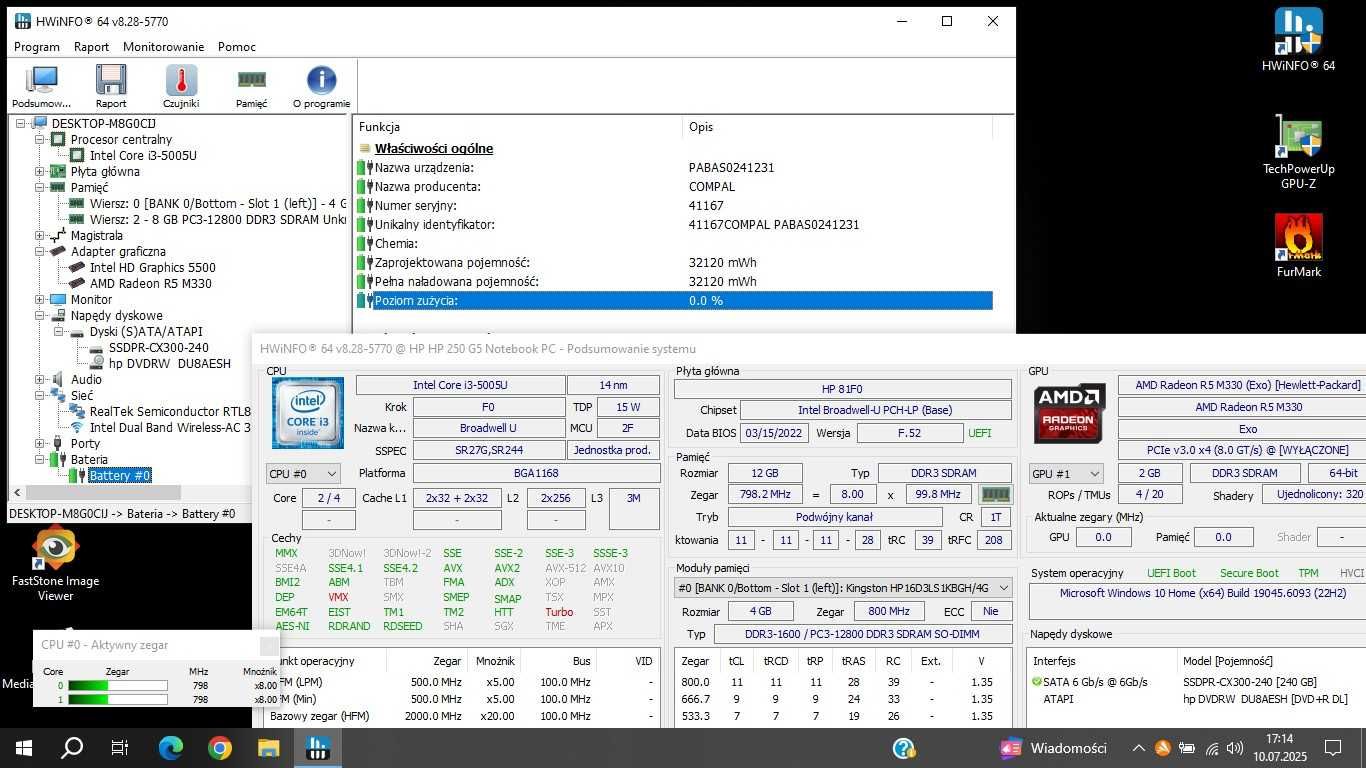Screen dimensions: 1366x768
Task: Select hp DVDRW DU8AESH tree item
Action: (x=169, y=363)
